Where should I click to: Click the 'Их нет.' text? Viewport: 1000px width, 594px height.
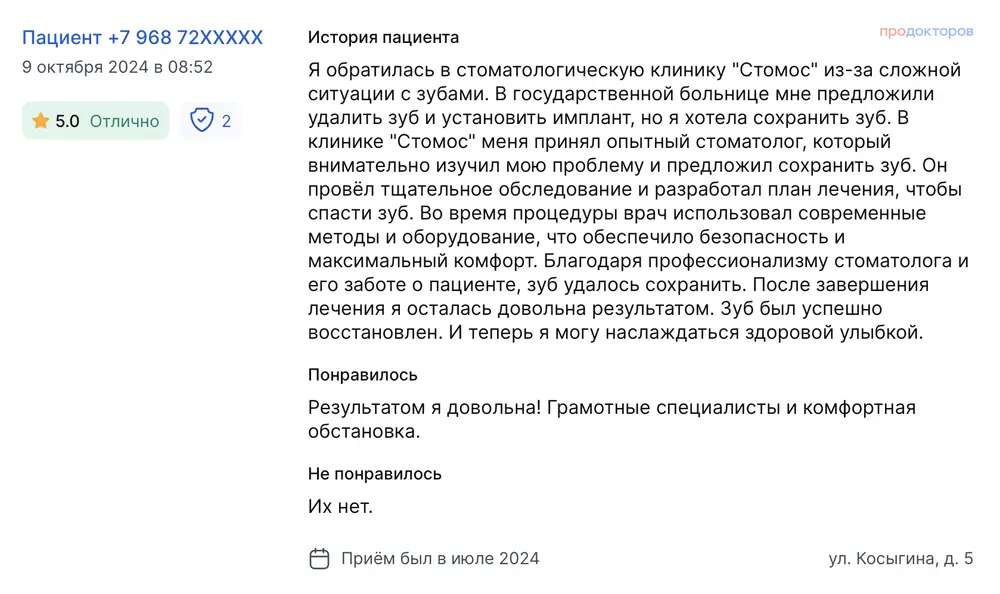(x=340, y=506)
